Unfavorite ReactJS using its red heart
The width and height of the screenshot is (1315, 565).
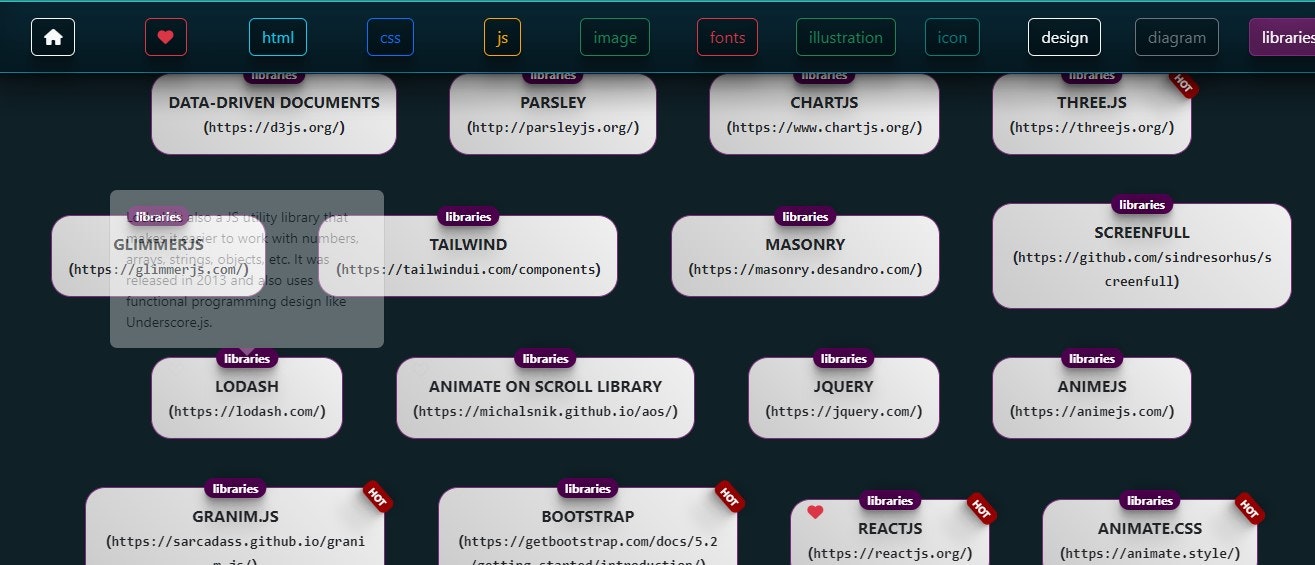coord(815,512)
